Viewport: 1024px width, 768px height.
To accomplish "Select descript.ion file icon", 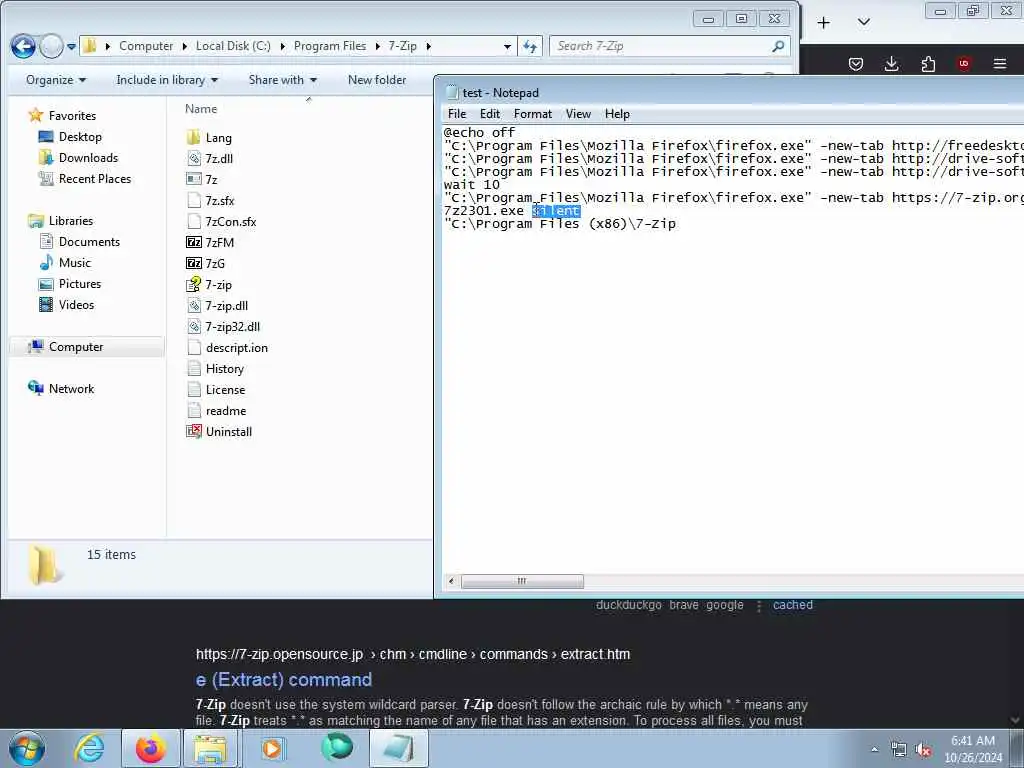I will pos(193,347).
